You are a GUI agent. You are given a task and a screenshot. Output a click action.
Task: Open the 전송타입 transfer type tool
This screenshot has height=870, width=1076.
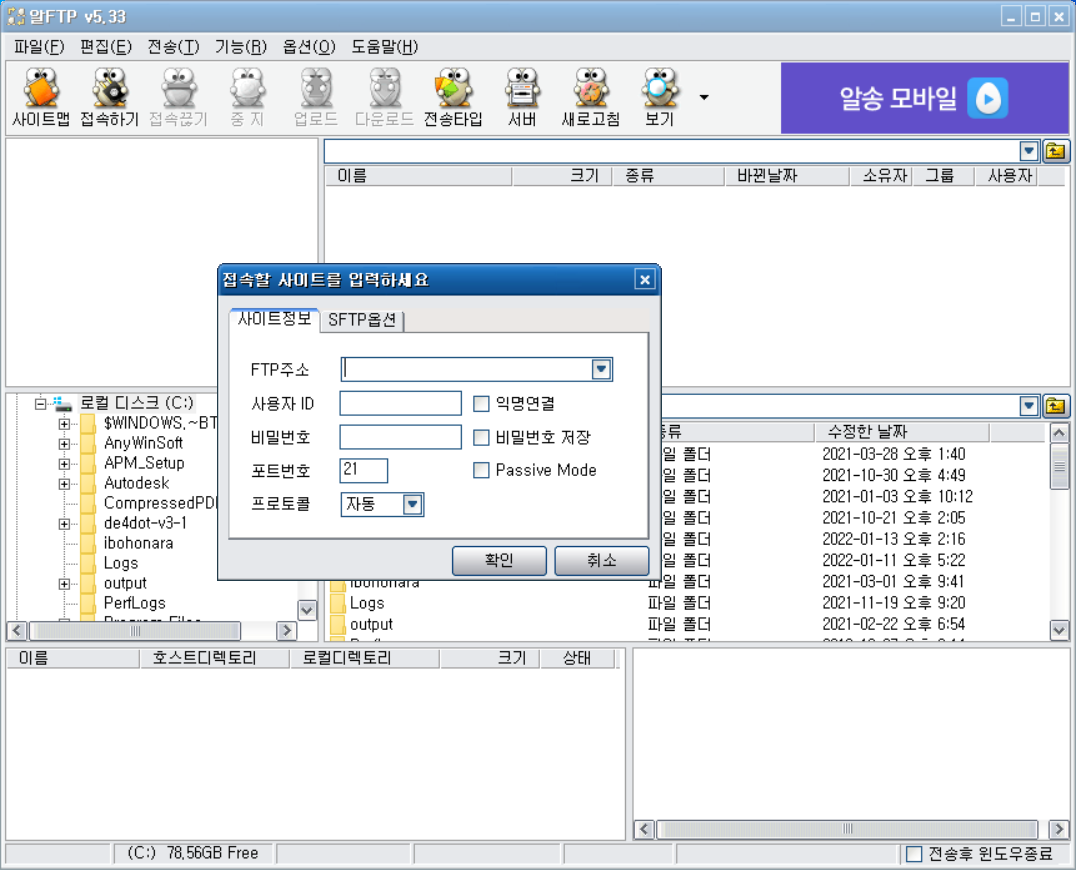[453, 97]
